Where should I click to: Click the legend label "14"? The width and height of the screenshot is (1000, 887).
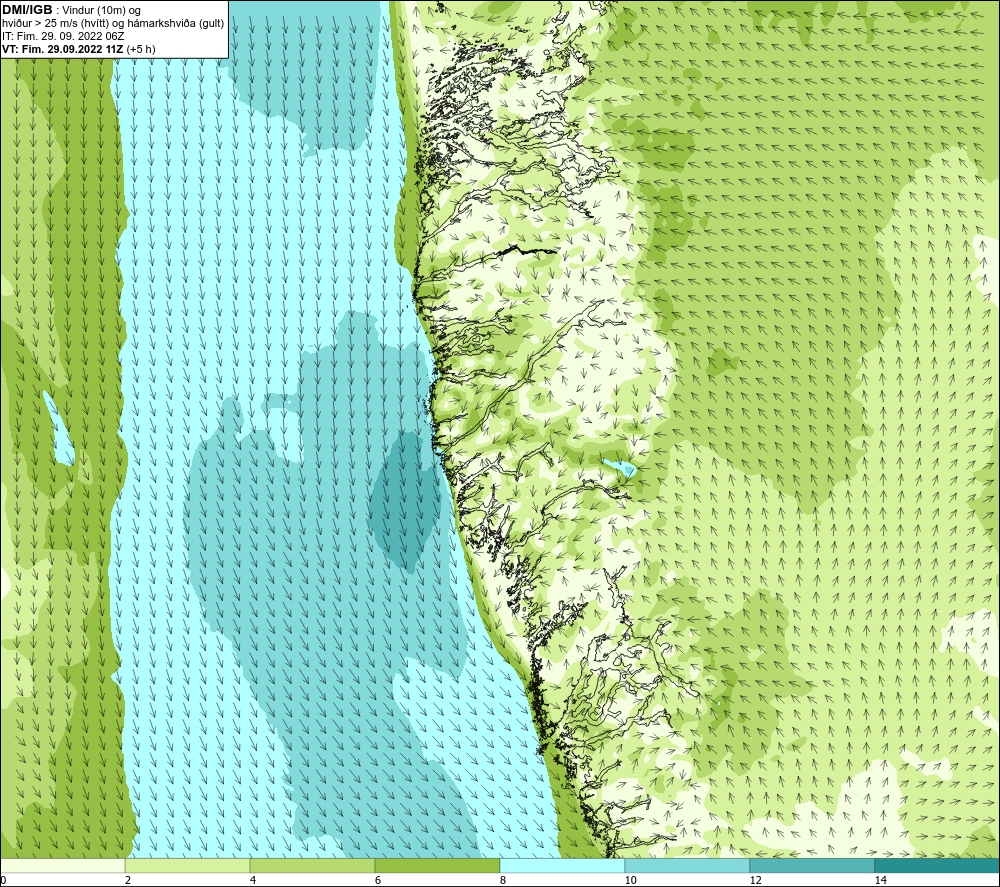[x=881, y=881]
